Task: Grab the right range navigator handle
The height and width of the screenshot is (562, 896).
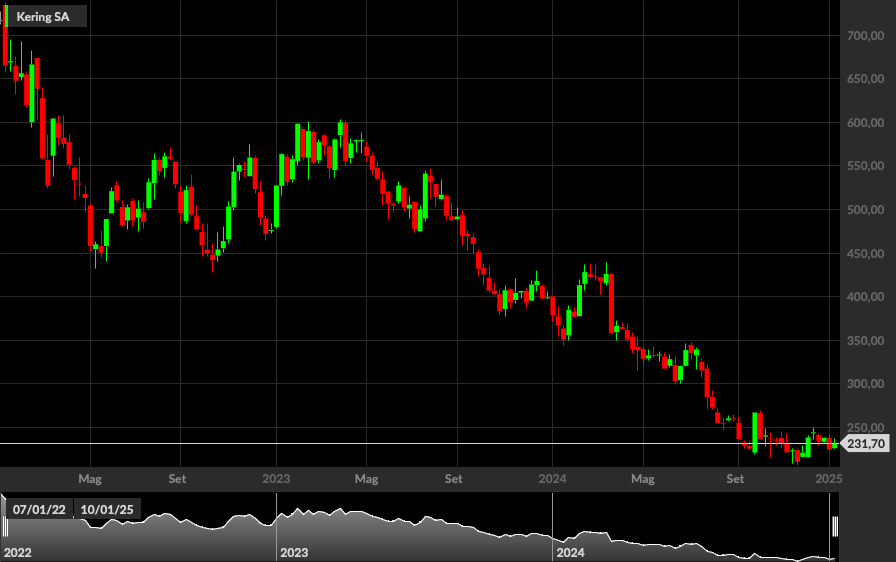Action: (x=835, y=526)
